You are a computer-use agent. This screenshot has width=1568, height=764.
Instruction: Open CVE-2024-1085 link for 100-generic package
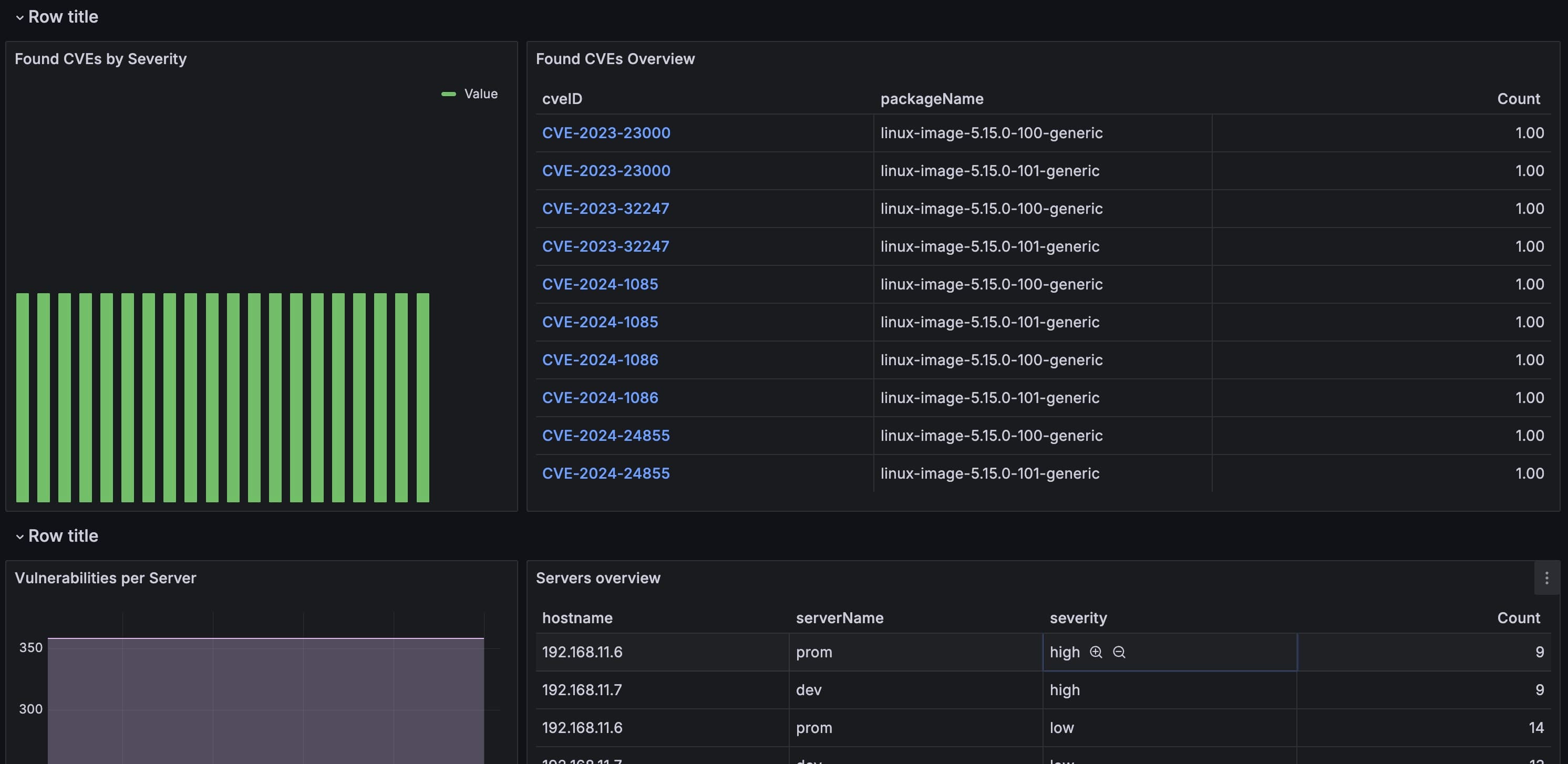click(x=600, y=284)
